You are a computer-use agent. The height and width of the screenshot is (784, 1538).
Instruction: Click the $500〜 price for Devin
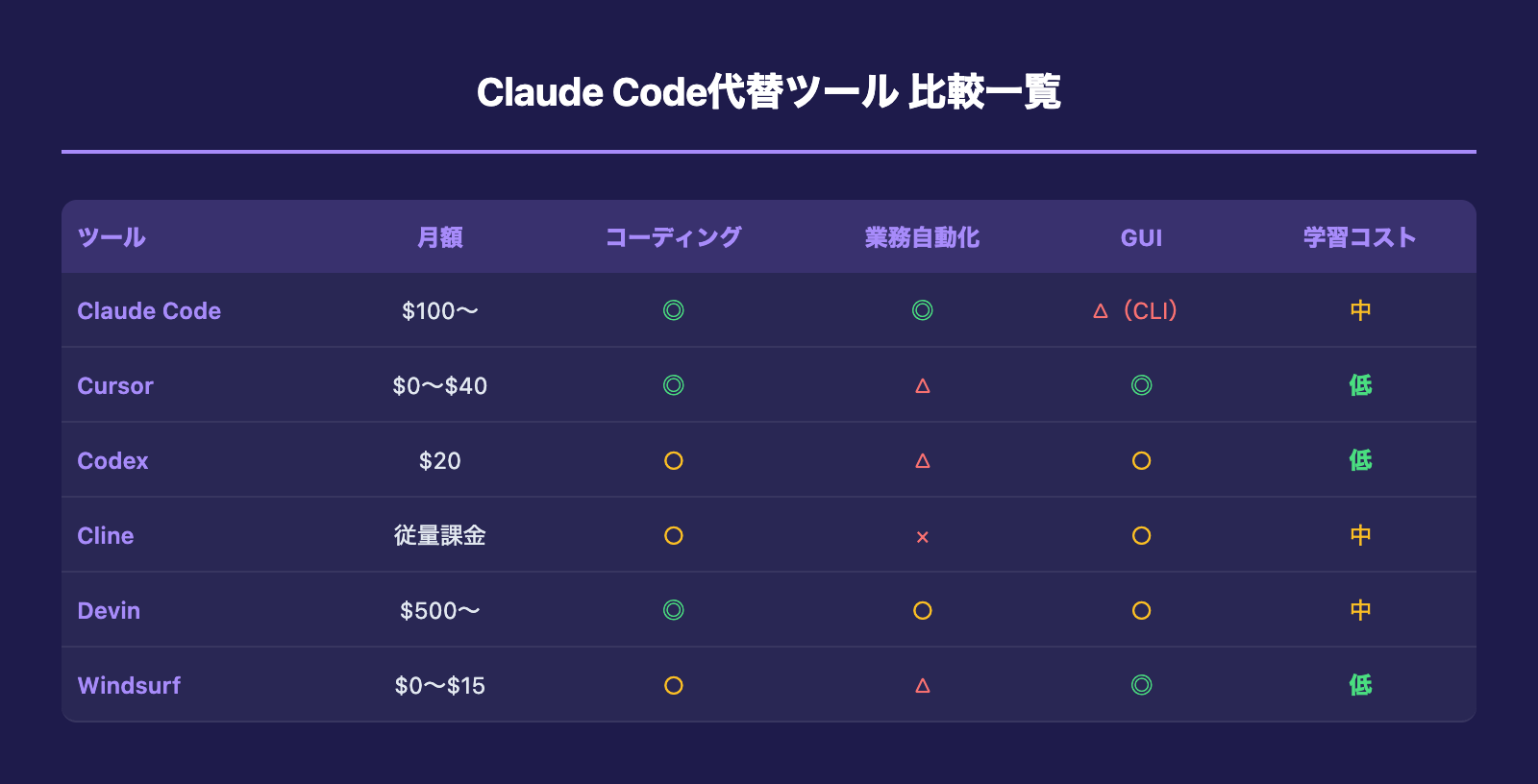pyautogui.click(x=440, y=611)
